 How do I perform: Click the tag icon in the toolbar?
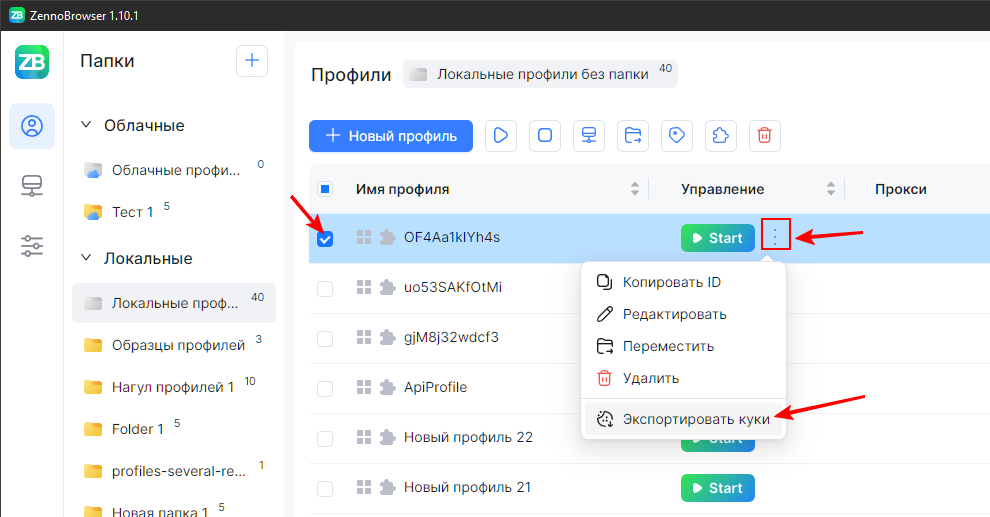677,136
